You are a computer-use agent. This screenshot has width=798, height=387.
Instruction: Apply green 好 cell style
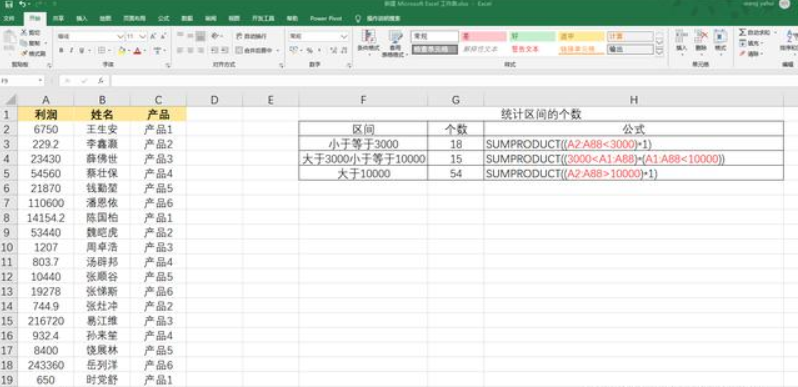pyautogui.click(x=533, y=36)
